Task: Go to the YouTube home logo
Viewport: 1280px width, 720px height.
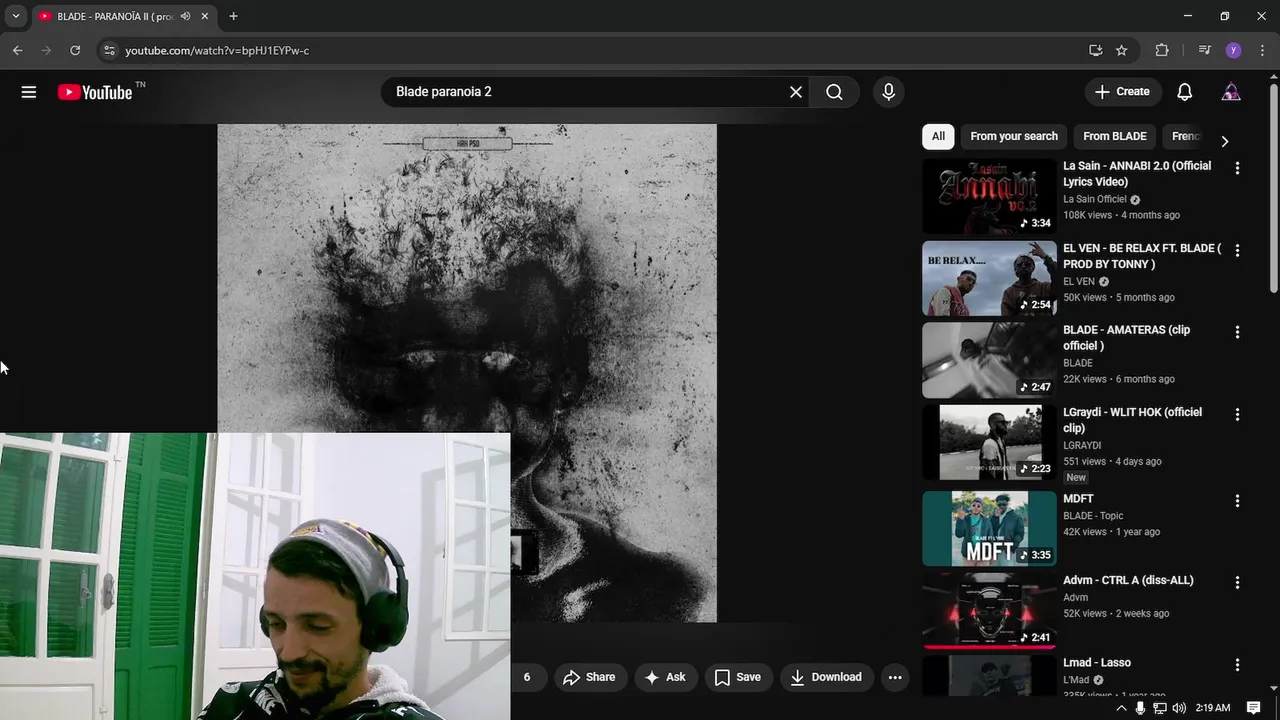Action: 94,92
